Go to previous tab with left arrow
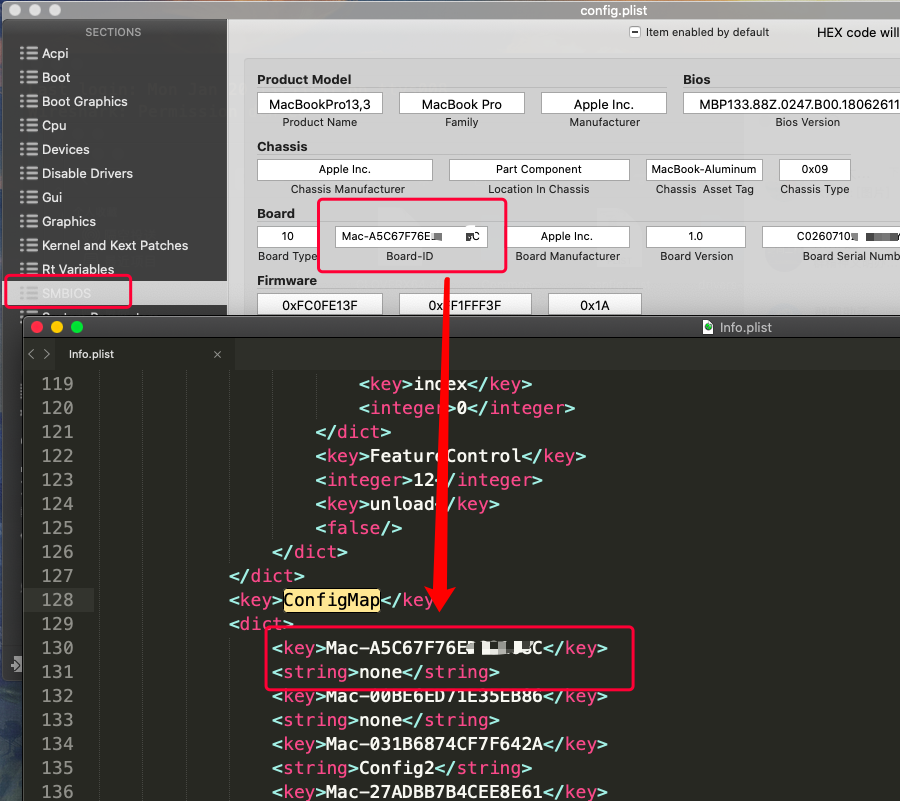Viewport: 900px width, 801px height. pyautogui.click(x=32, y=355)
